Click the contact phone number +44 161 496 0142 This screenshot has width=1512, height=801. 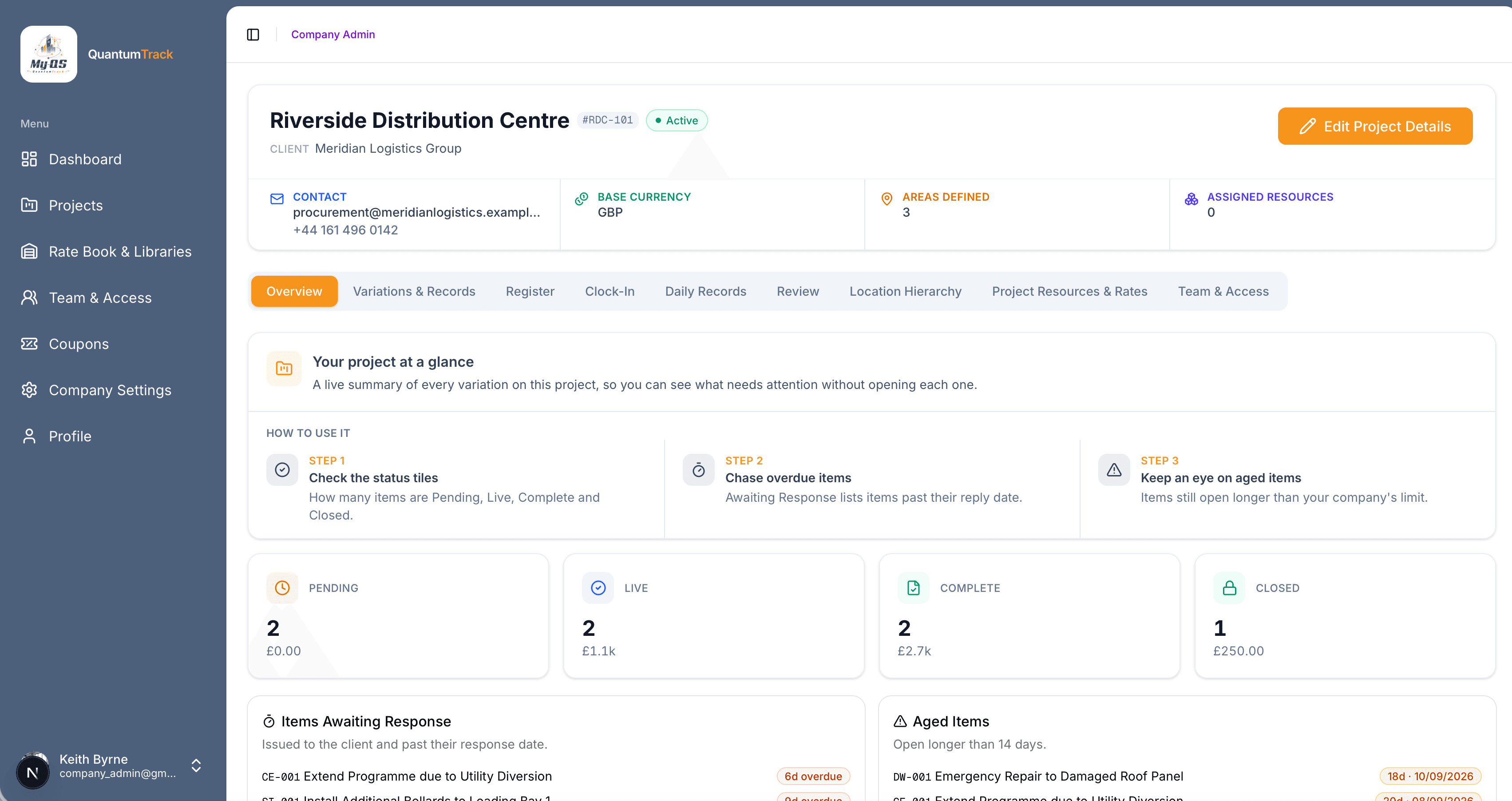click(345, 230)
